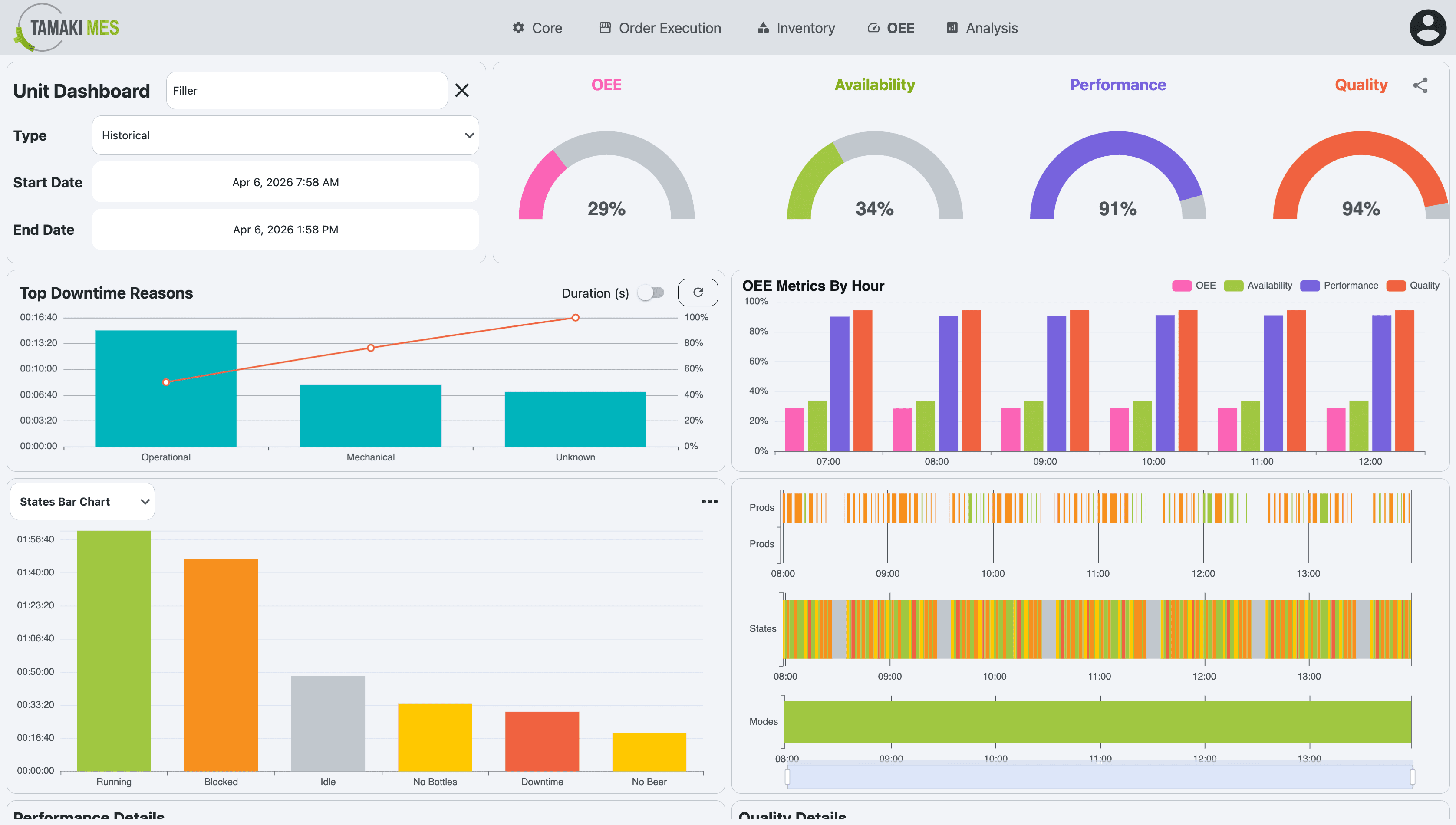
Task: Click the Availability 34% gauge
Action: point(874,176)
